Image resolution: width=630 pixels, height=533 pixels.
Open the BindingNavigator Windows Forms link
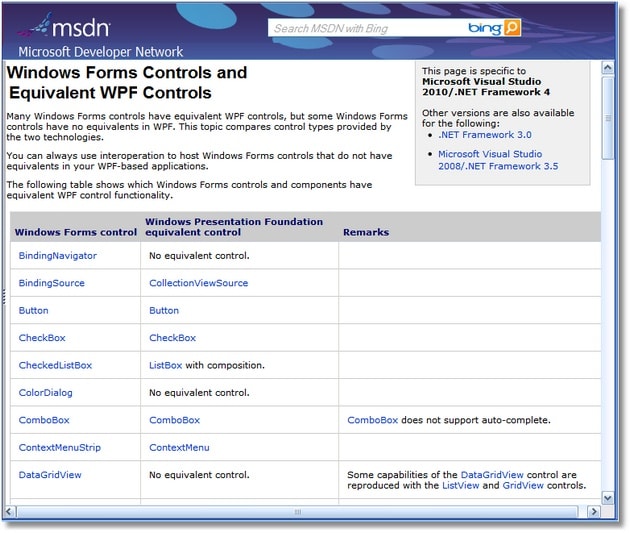click(57, 255)
